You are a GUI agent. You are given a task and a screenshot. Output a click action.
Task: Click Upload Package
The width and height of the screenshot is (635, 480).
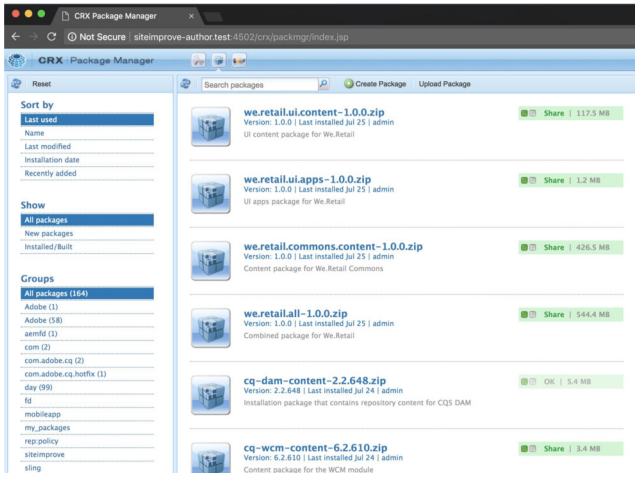[445, 84]
